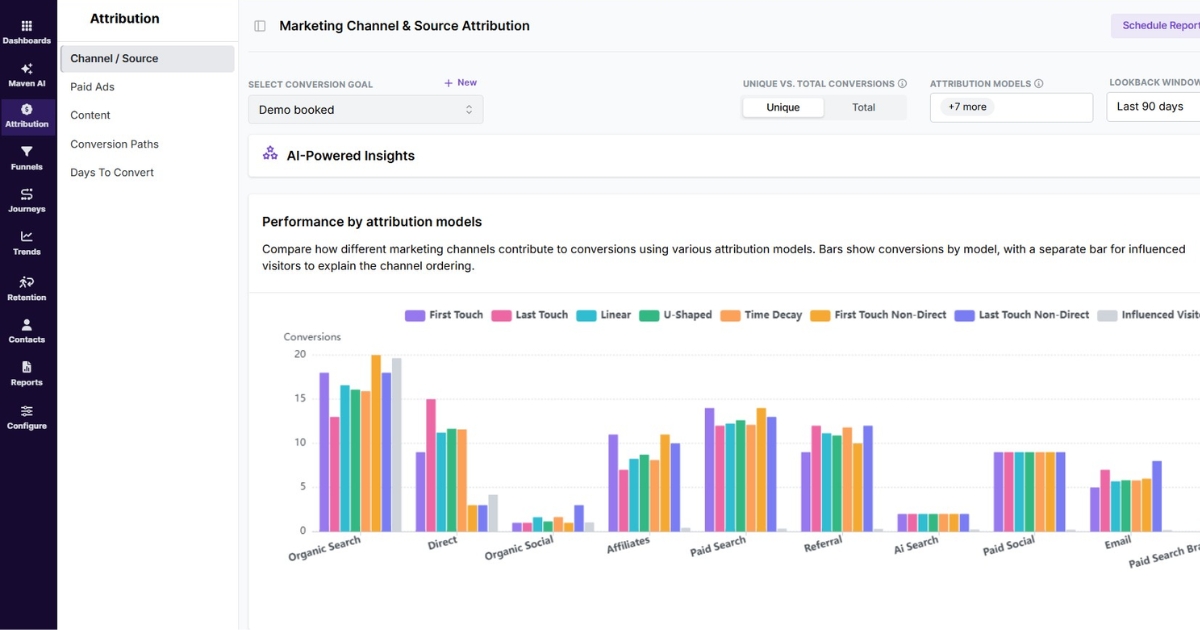The width and height of the screenshot is (1200, 630).
Task: Open Maven AI sparkle icon
Action: pyautogui.click(x=27, y=69)
